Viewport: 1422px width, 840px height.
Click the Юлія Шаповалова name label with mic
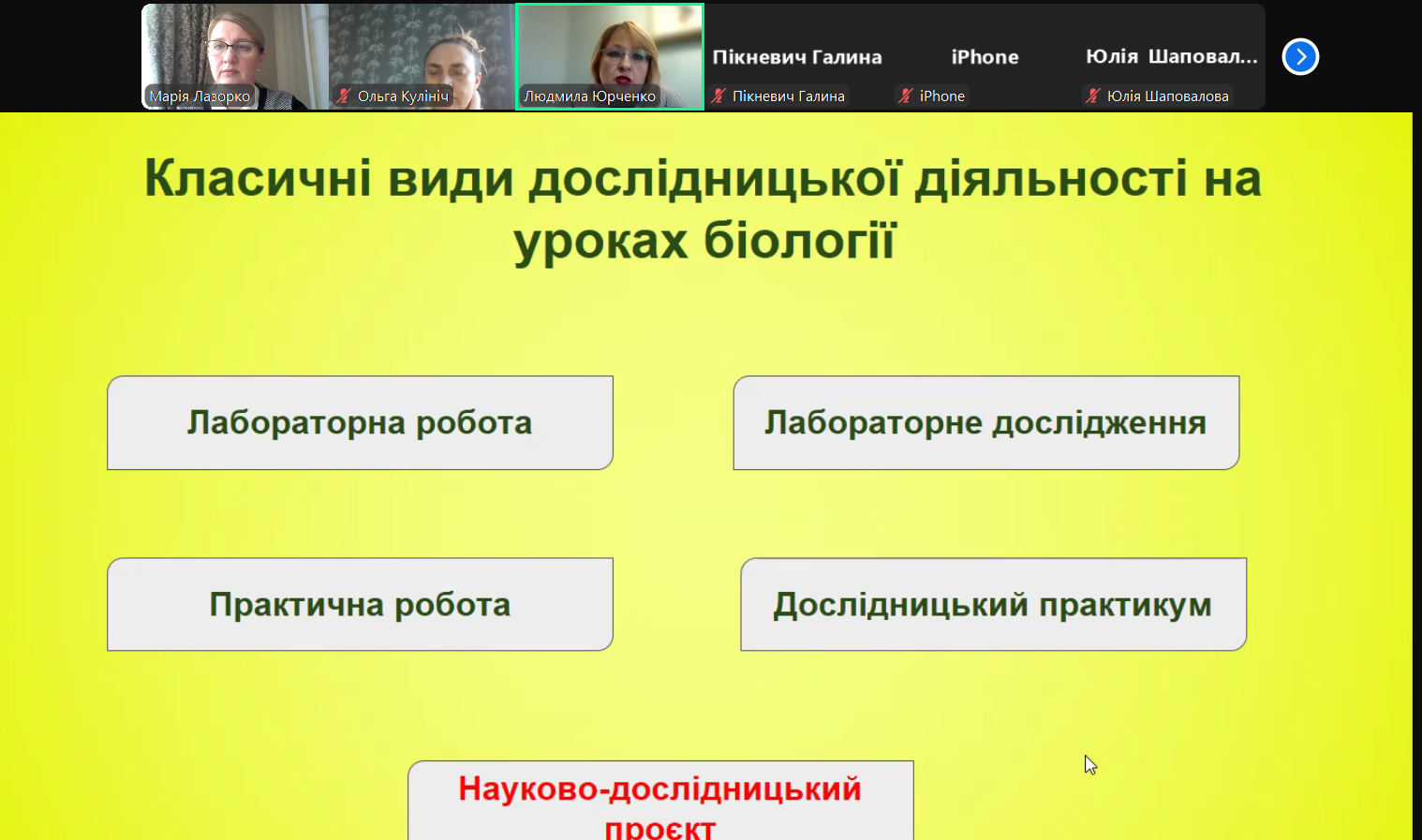tap(1167, 96)
